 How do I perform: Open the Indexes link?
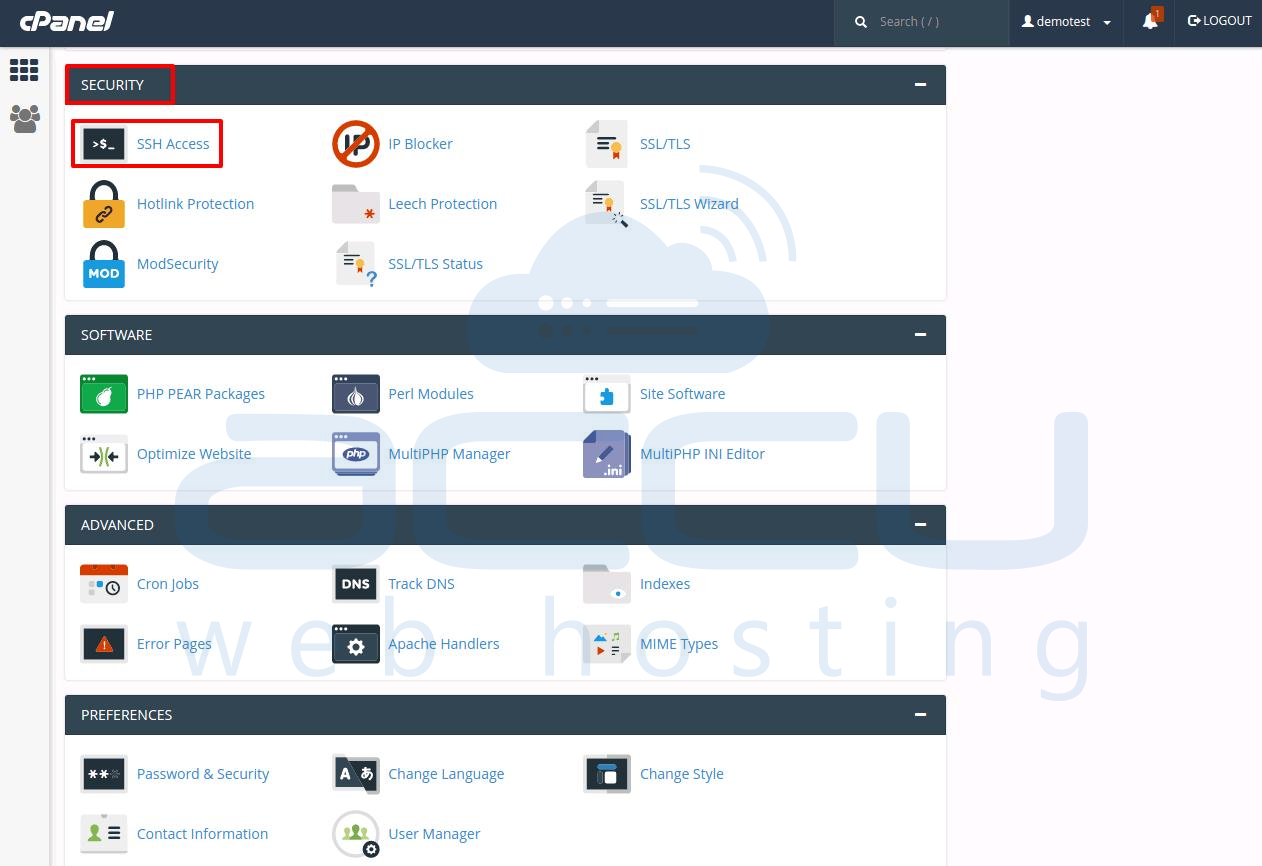click(665, 584)
